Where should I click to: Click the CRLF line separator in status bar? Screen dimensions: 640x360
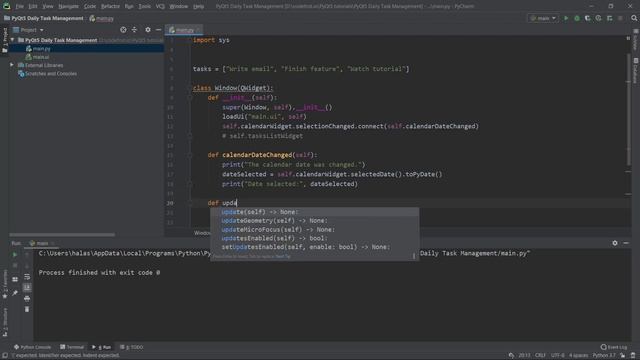coord(540,356)
